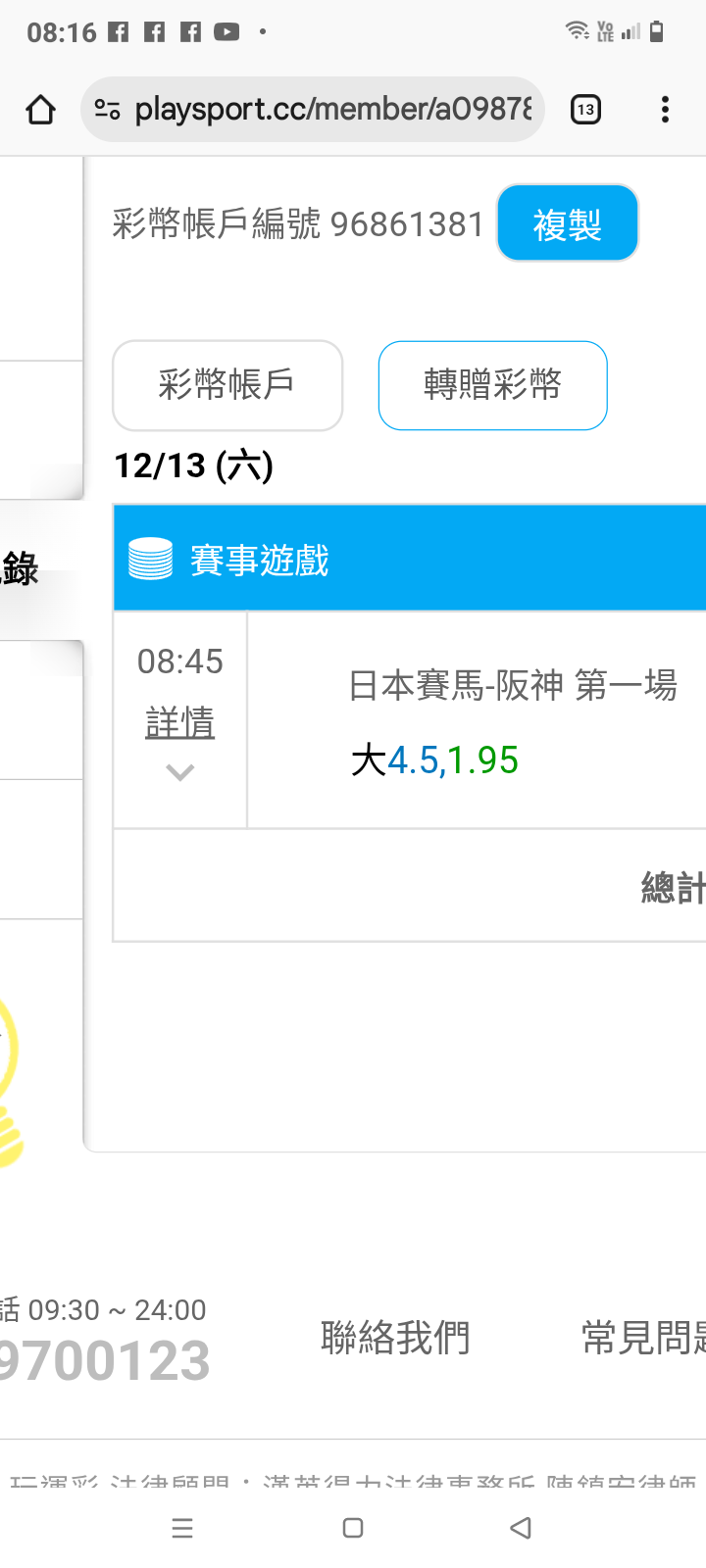Image resolution: width=706 pixels, height=1568 pixels.
Task: Select the playsport.cc URL address field
Action: (x=333, y=109)
